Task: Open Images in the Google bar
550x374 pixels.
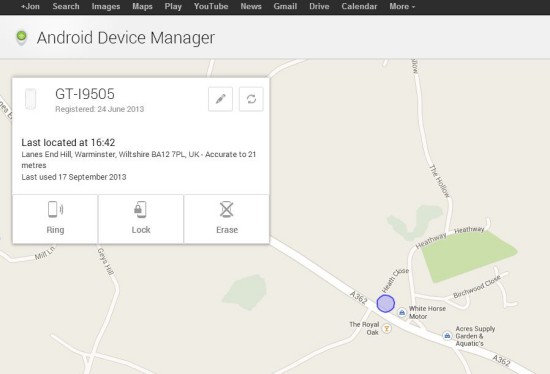Action: (x=106, y=6)
